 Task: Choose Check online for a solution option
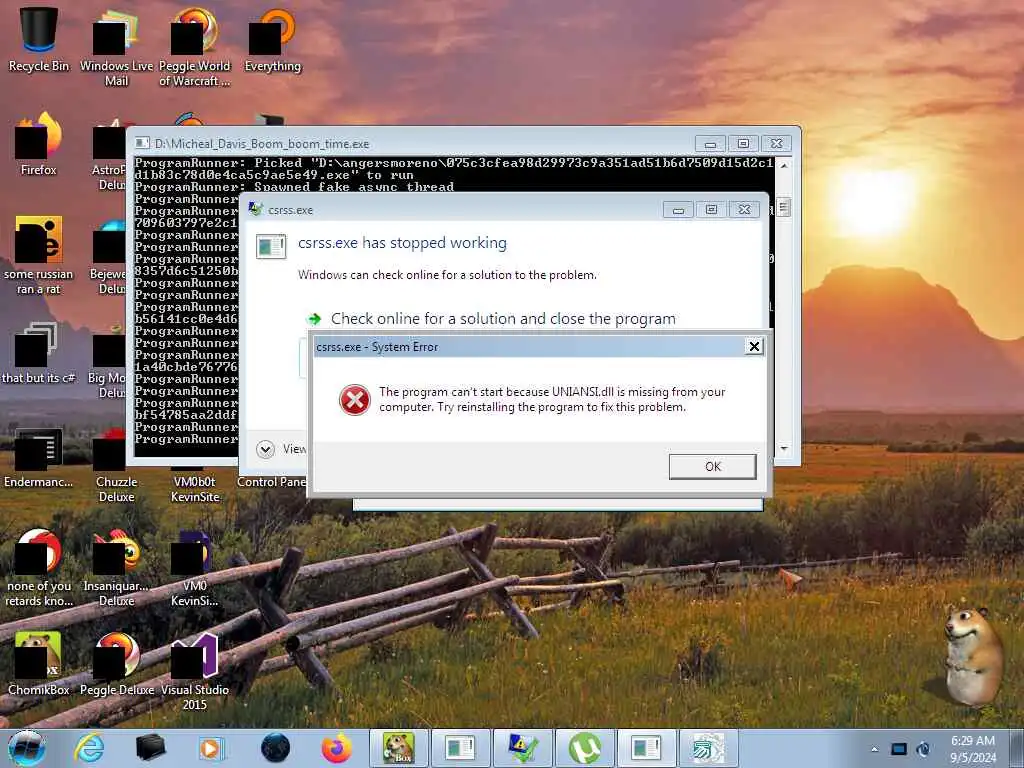(x=503, y=319)
